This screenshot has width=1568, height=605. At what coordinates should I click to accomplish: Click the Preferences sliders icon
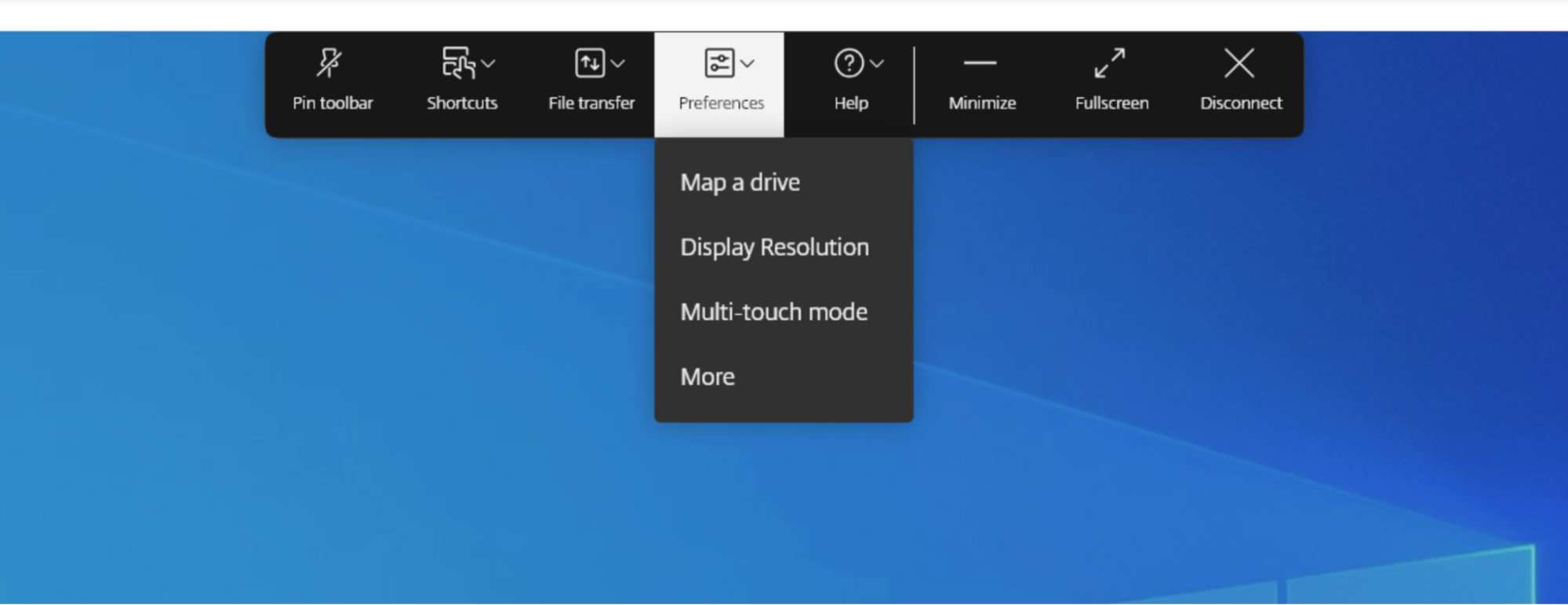(x=719, y=64)
